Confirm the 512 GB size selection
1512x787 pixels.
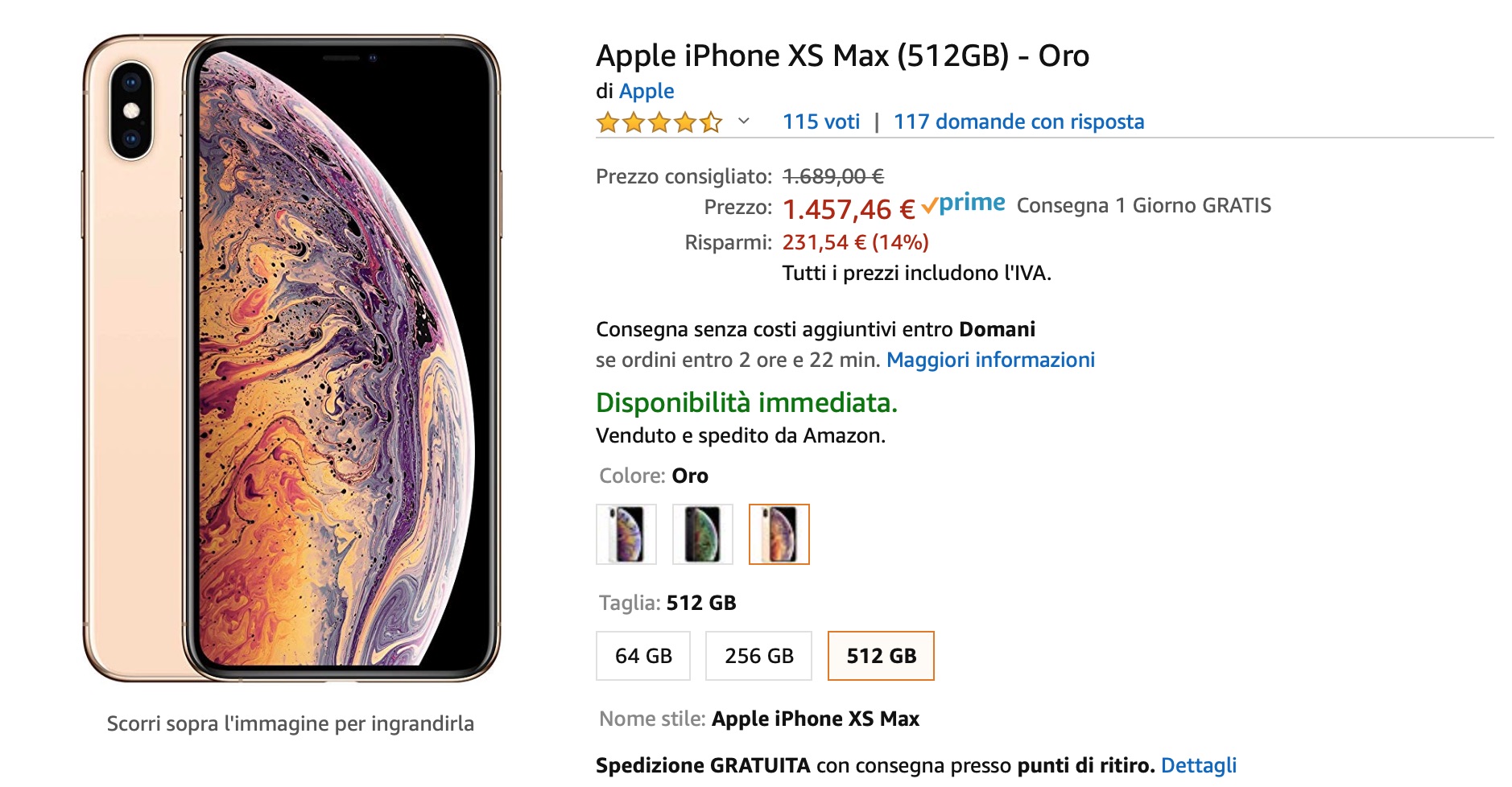coord(880,656)
